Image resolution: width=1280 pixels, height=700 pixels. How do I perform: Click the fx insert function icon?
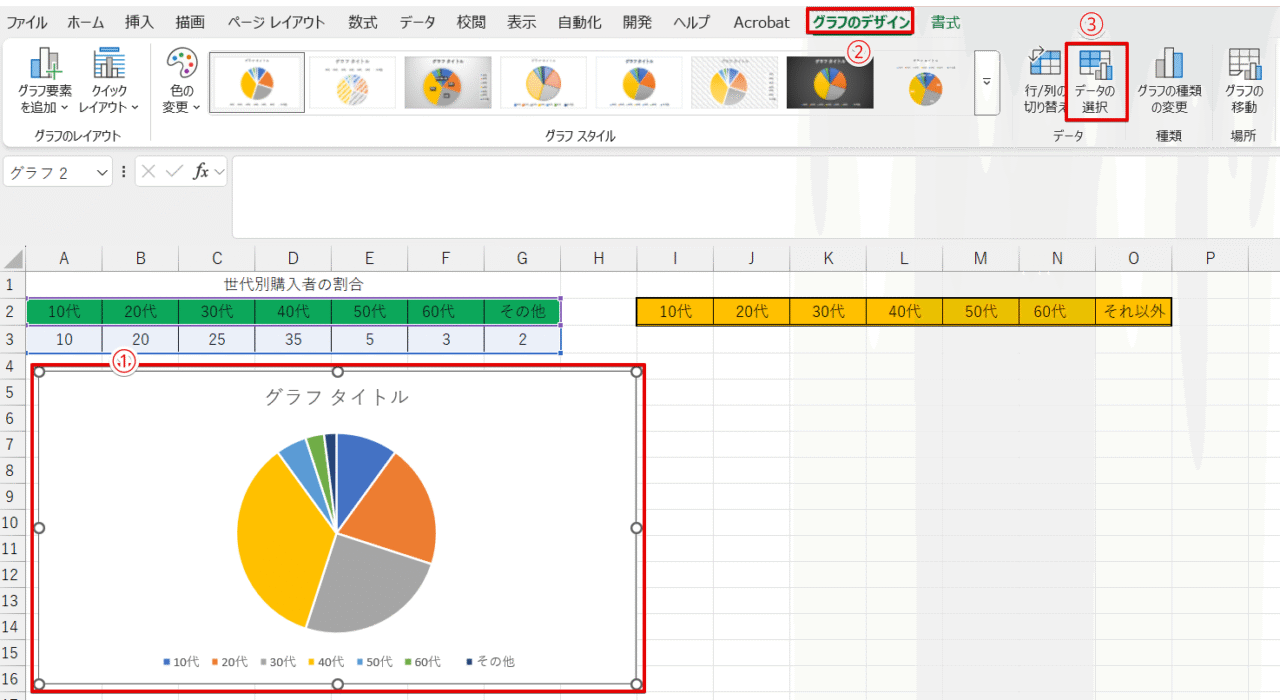201,171
